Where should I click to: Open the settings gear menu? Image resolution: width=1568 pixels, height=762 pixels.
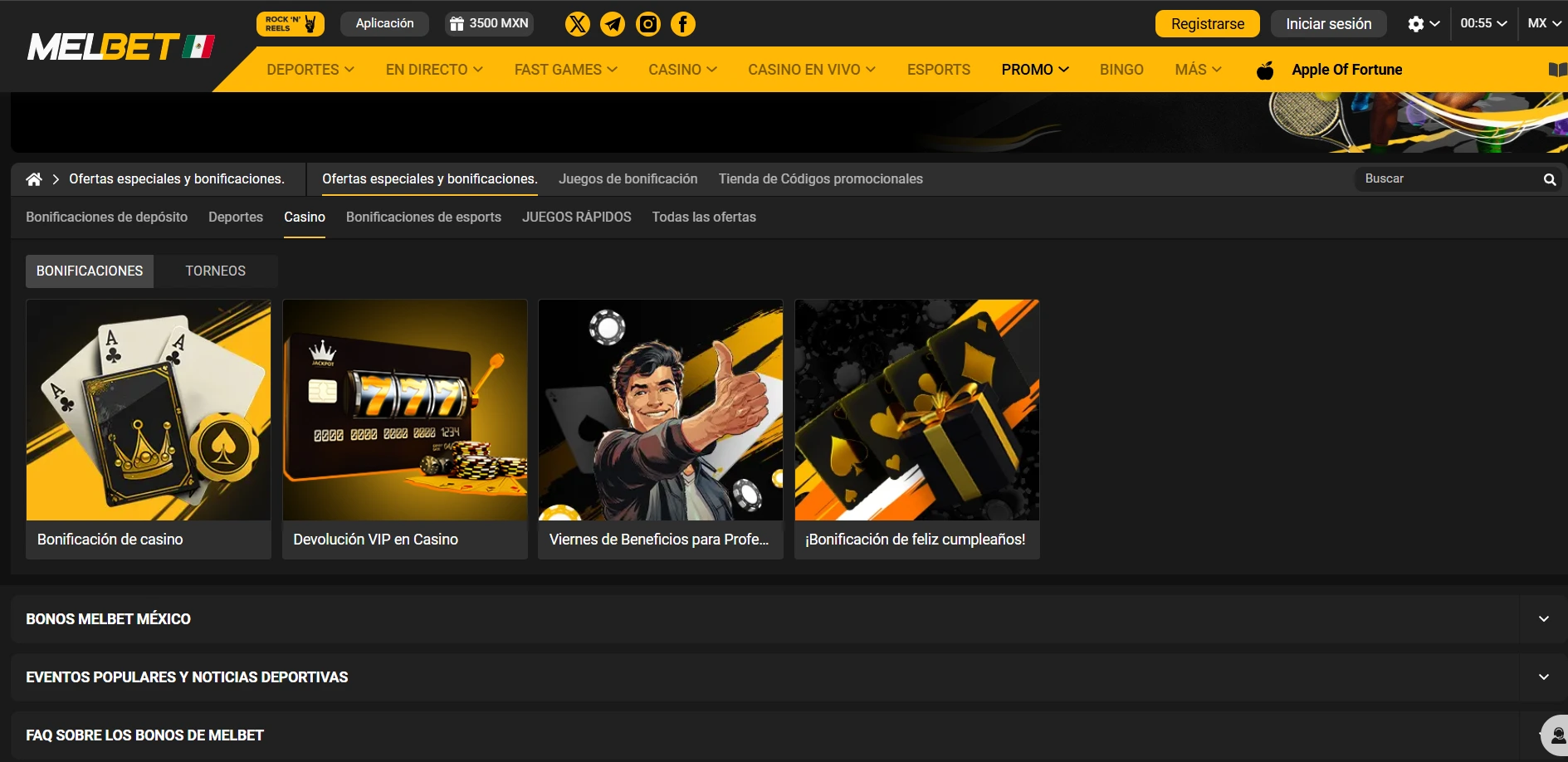tap(1423, 24)
